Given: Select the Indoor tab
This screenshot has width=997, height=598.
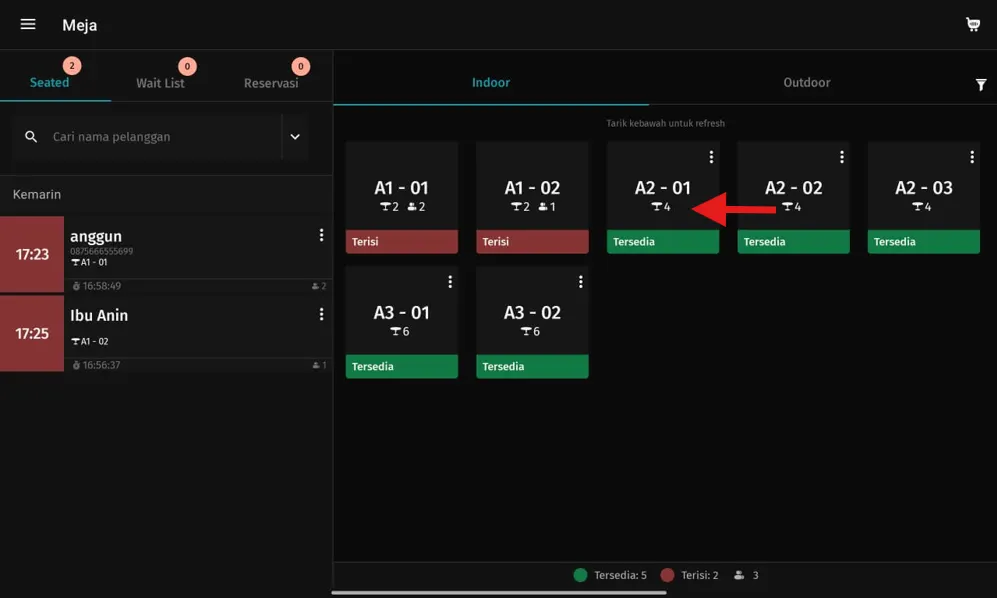Looking at the screenshot, I should pyautogui.click(x=491, y=82).
